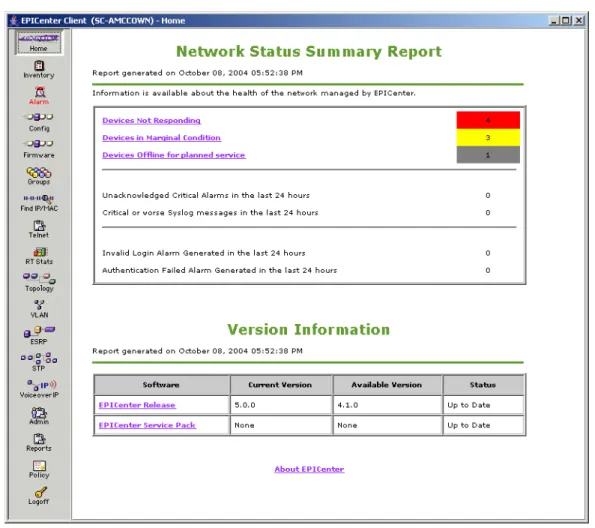Open the EPICenter Release link

tap(137, 405)
